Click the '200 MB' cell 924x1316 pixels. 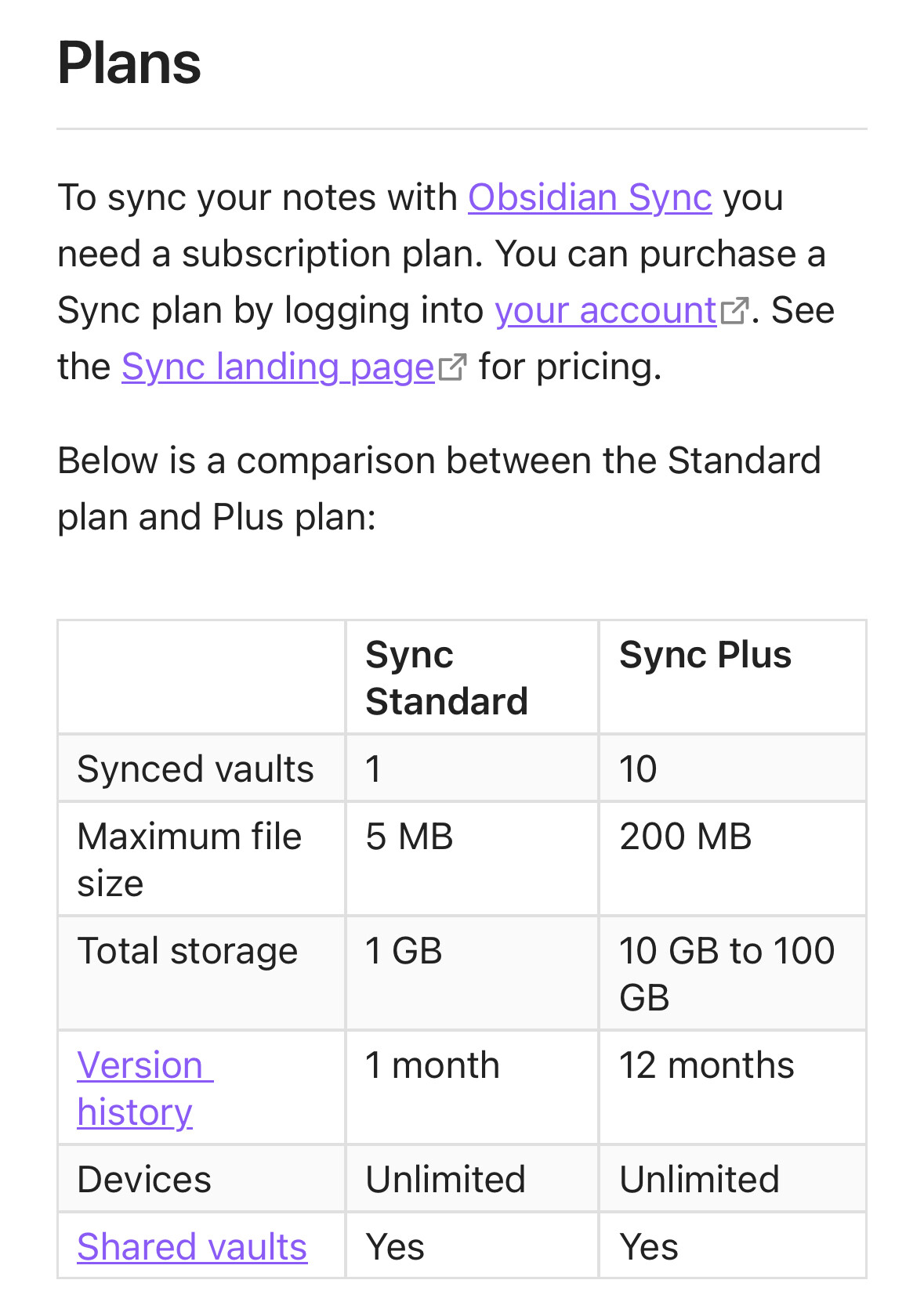tap(732, 859)
